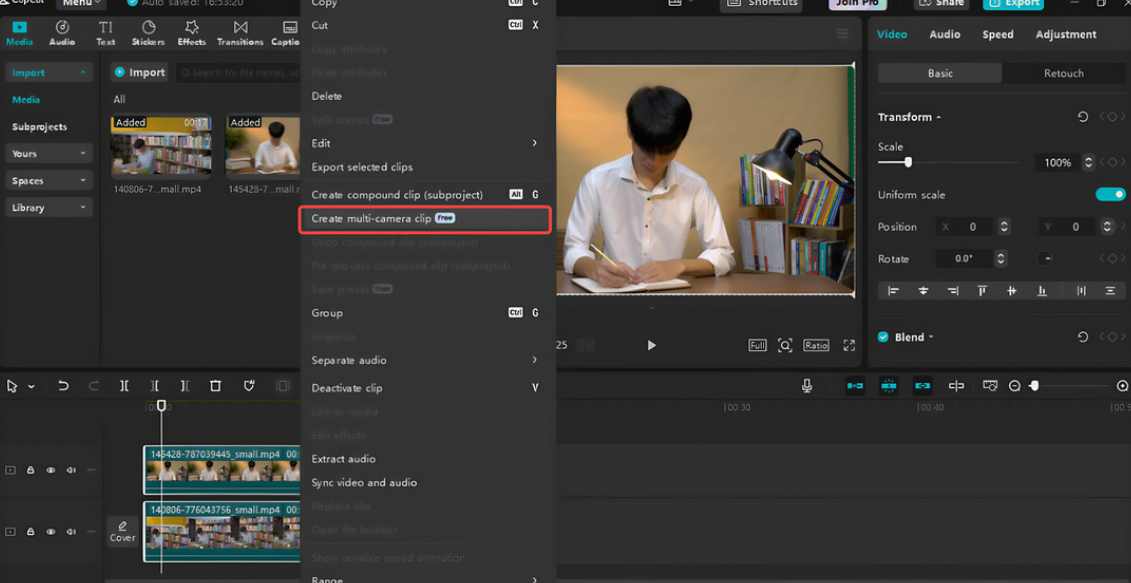The width and height of the screenshot is (1131, 583).
Task: Align clip to top edge
Action: pos(982,291)
